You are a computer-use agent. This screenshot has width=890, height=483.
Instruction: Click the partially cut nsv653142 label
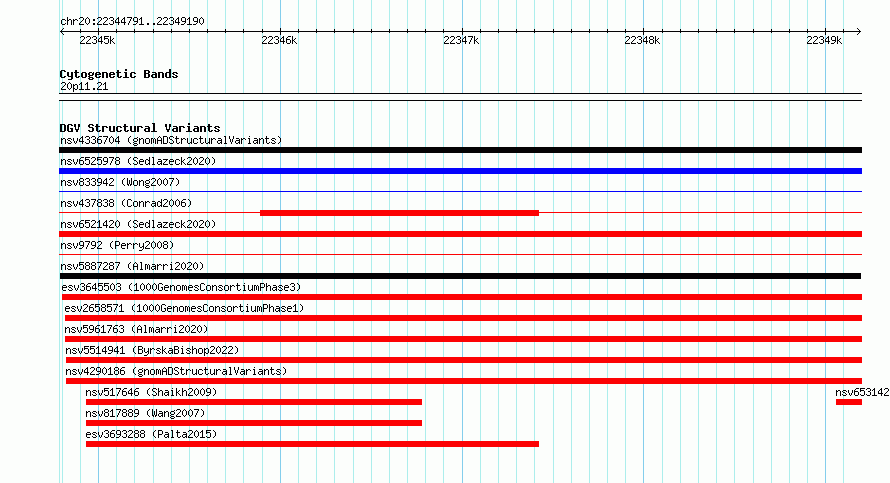tap(862, 392)
